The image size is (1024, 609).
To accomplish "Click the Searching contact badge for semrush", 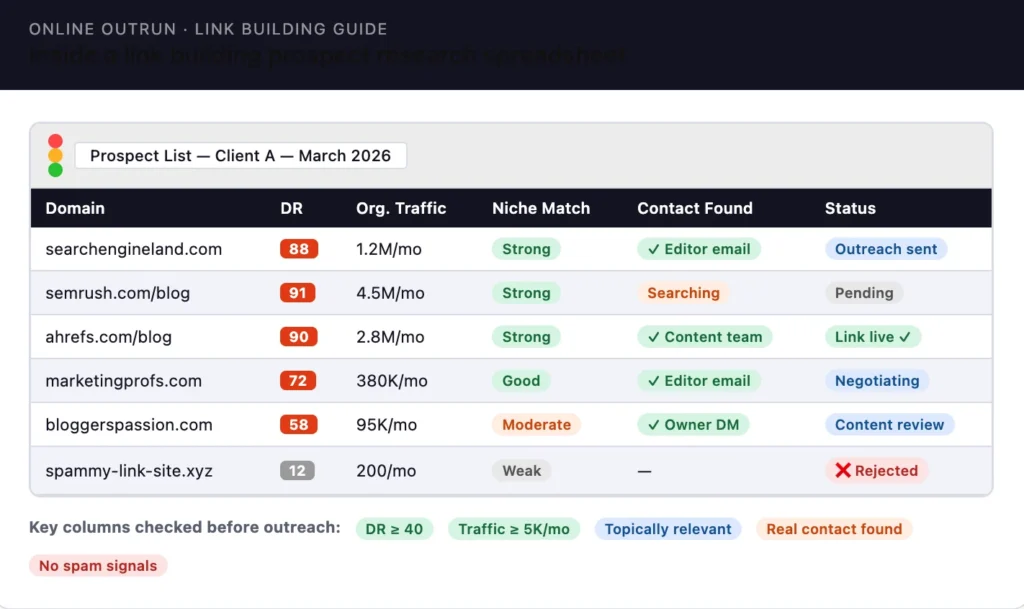I will click(683, 293).
